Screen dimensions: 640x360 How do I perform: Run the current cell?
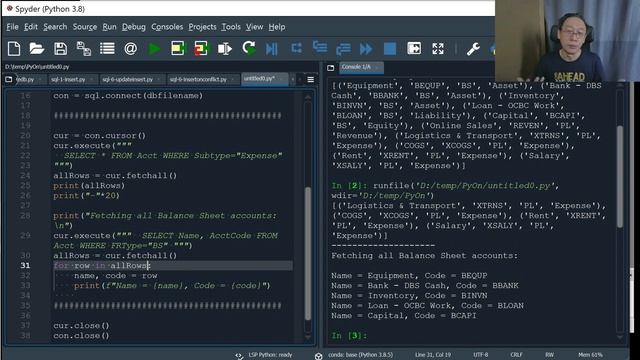click(x=178, y=49)
